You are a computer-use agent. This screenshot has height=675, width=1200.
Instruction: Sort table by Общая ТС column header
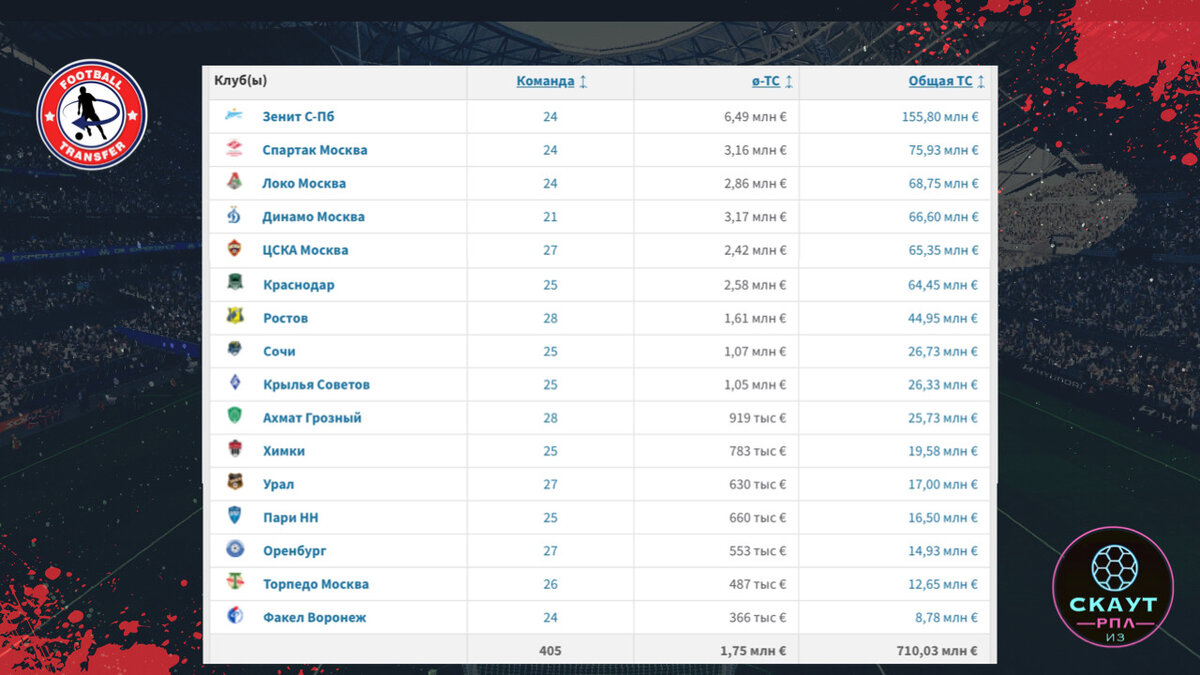pyautogui.click(x=940, y=81)
